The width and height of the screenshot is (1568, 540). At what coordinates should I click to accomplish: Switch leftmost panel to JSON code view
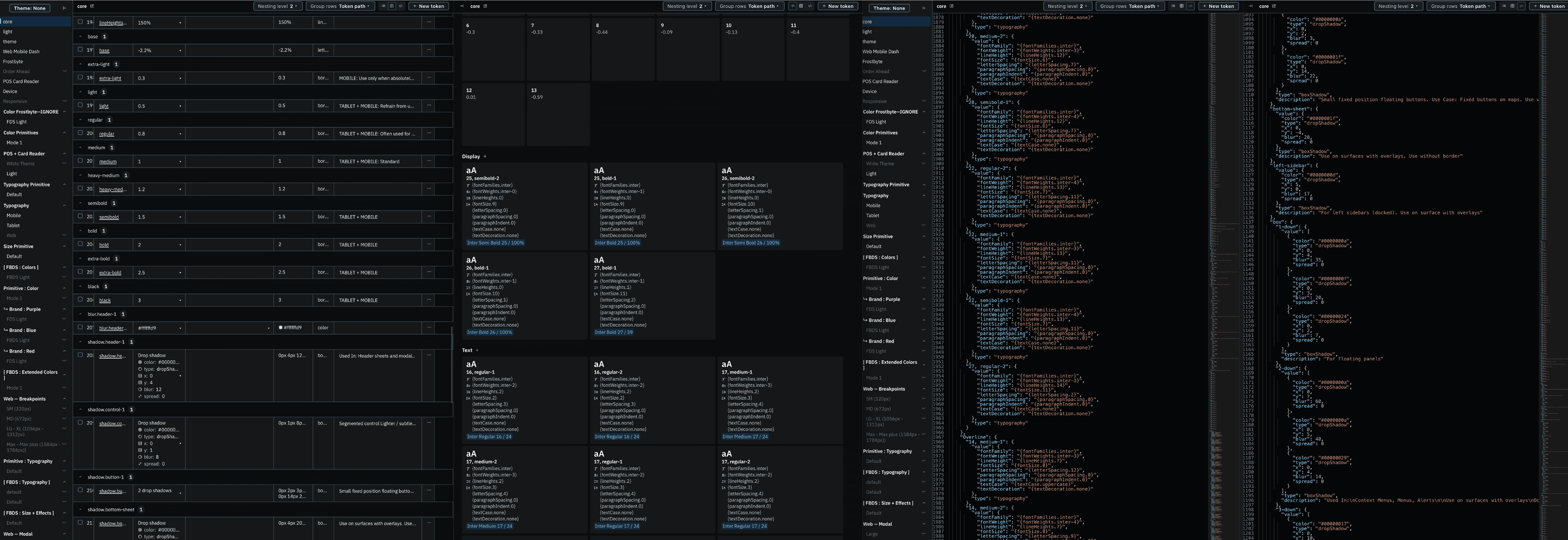[x=401, y=6]
